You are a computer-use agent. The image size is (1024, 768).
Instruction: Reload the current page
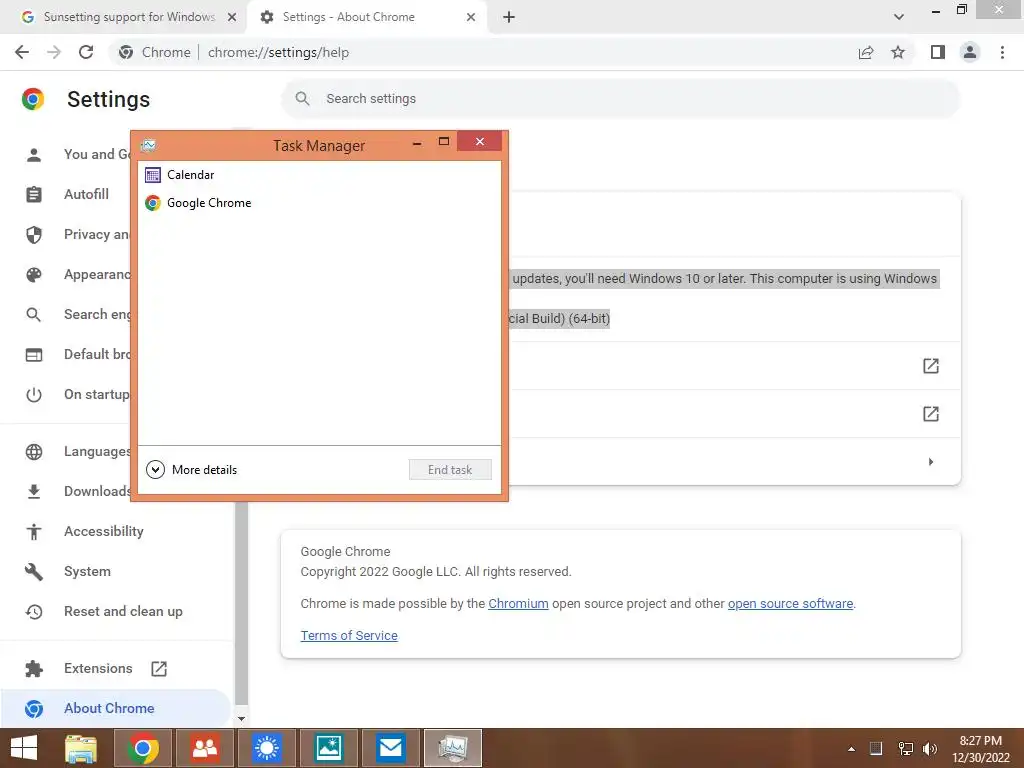pos(86,52)
